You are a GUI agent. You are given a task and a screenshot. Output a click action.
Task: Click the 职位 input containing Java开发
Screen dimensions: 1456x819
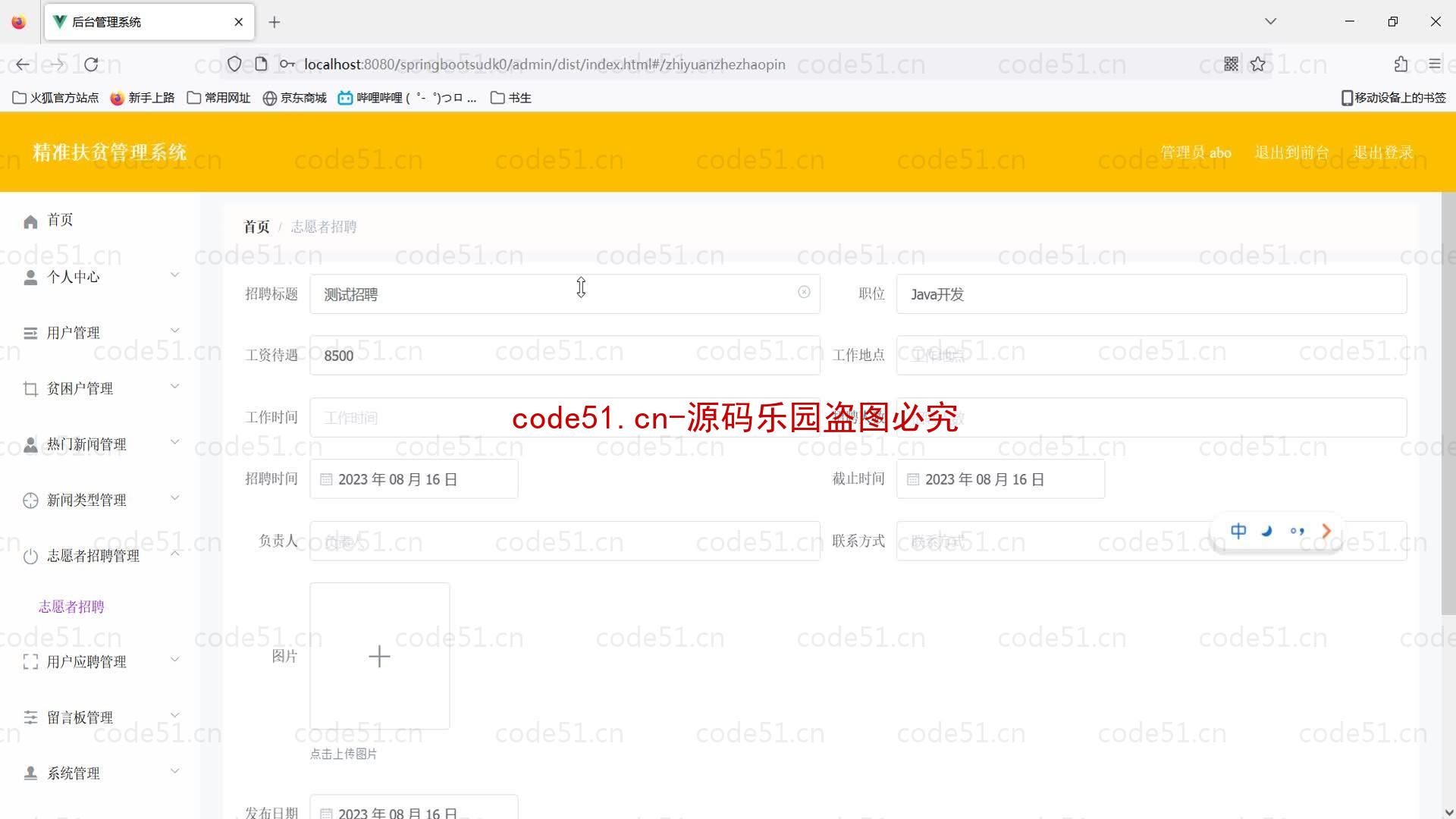1151,294
